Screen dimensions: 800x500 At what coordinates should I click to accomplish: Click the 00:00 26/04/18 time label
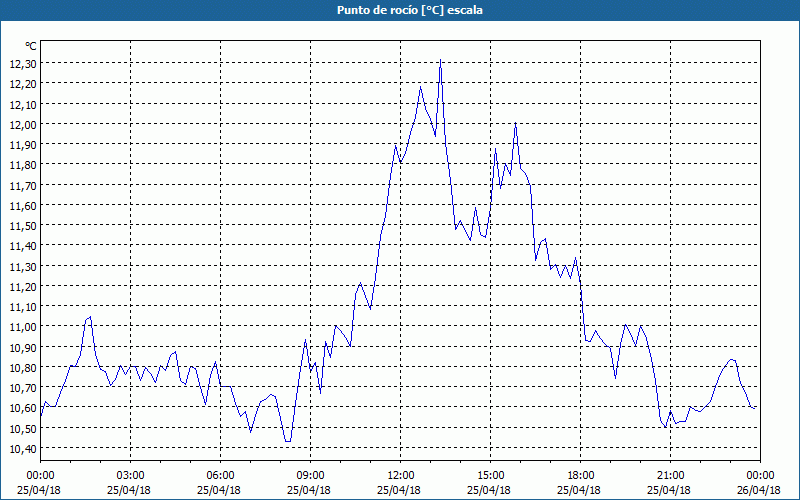point(759,483)
